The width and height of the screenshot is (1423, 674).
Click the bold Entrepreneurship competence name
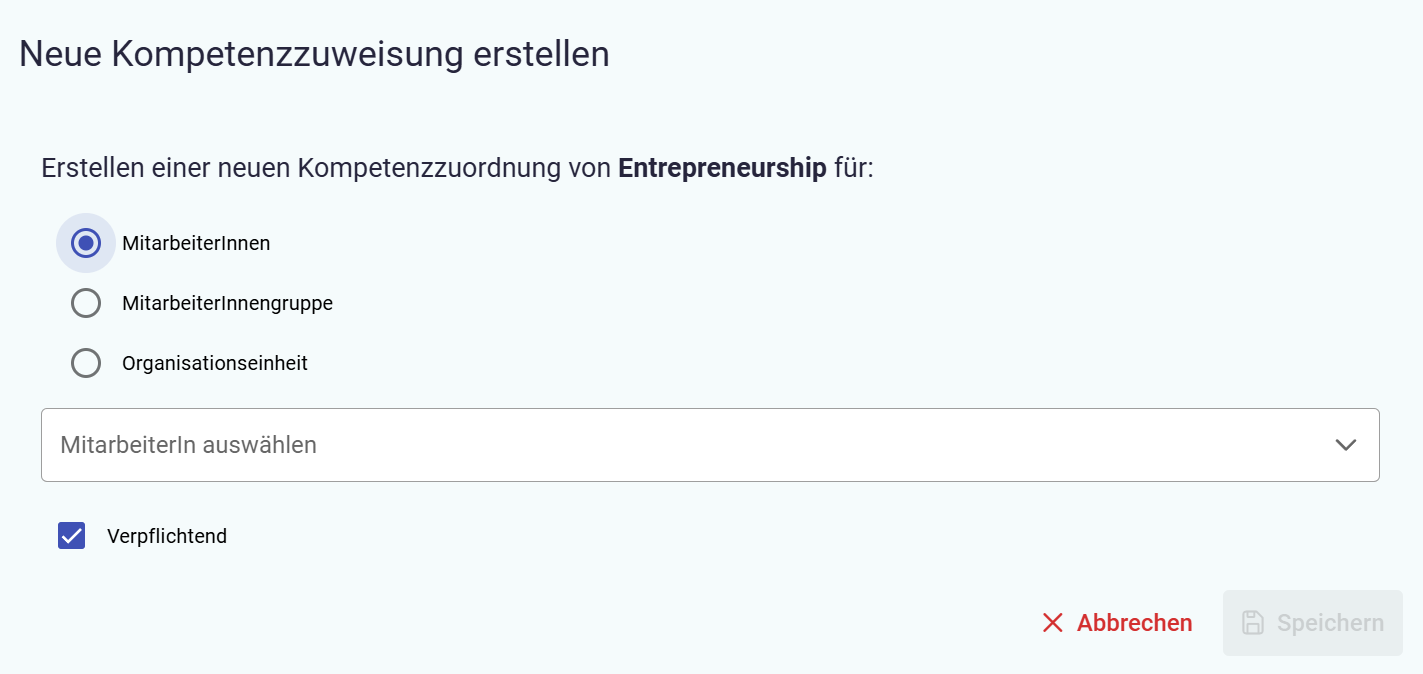pyautogui.click(x=722, y=168)
